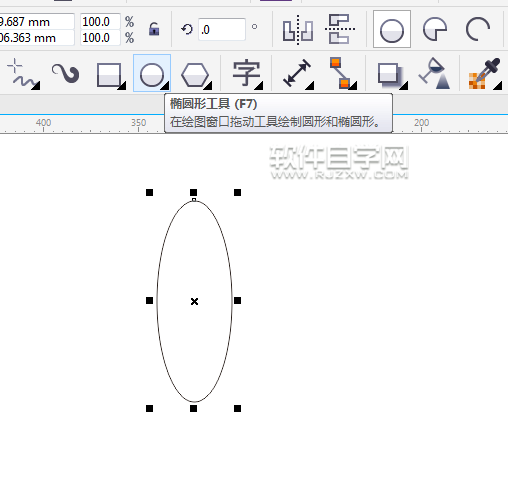Pick the Freehand curve tool
Viewport: 508px width, 482px height.
(x=23, y=74)
